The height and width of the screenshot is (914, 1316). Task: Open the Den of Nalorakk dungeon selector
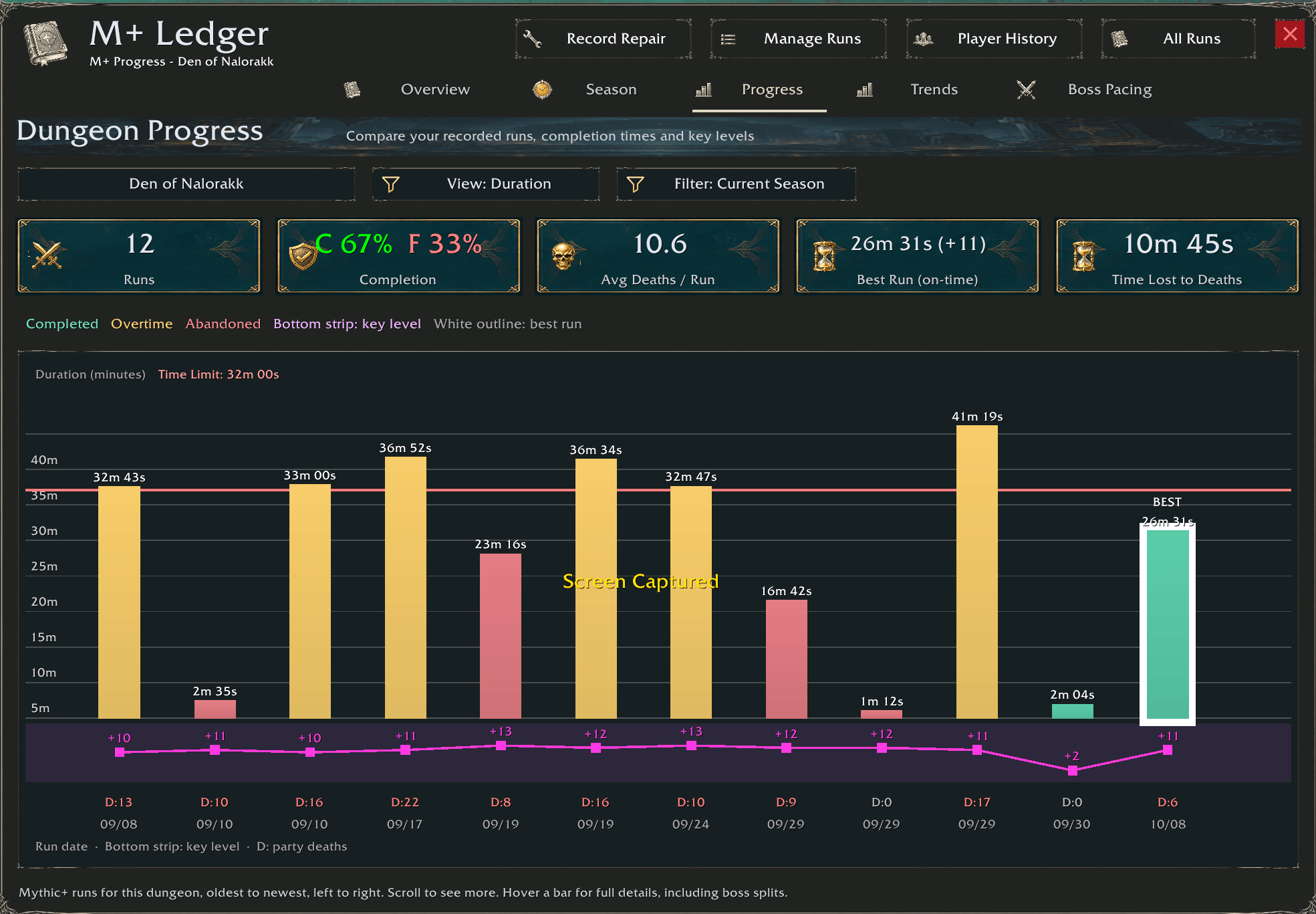(x=186, y=184)
